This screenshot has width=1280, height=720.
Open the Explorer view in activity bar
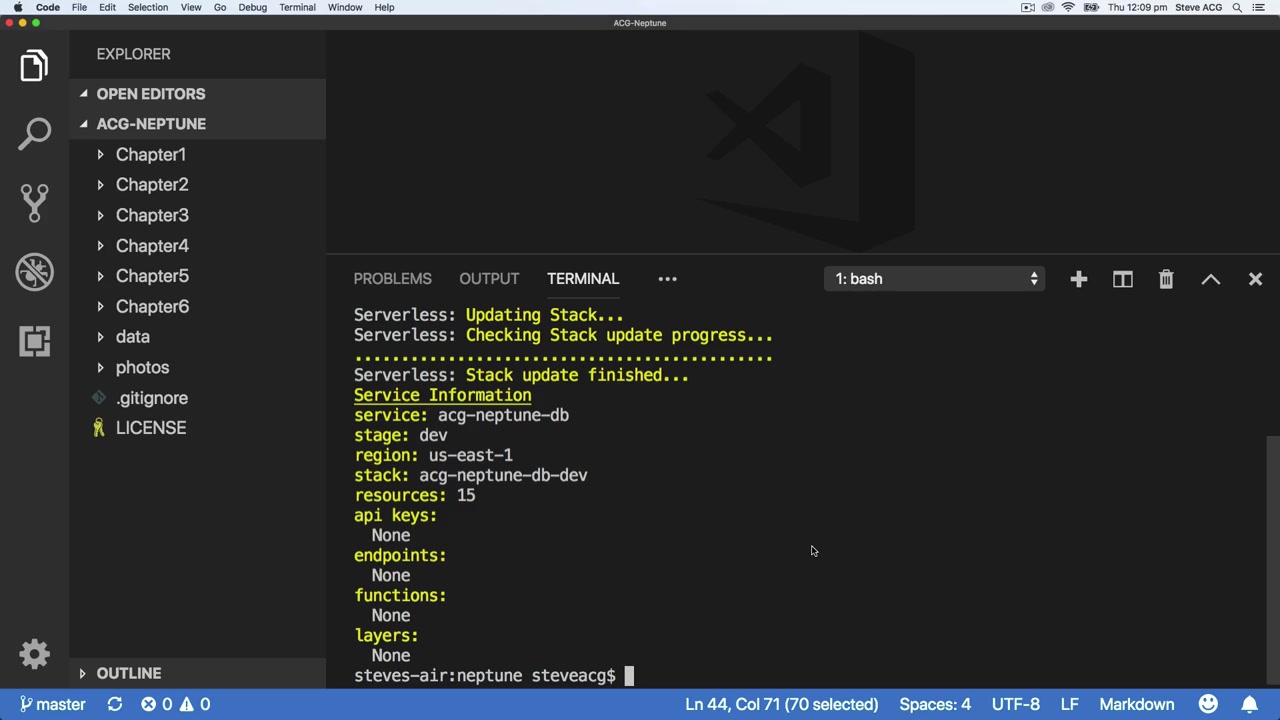pyautogui.click(x=34, y=66)
